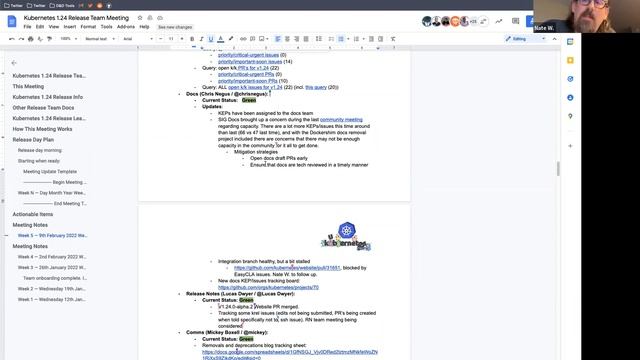Open line and paragraph spacing options
Image resolution: width=640 pixels, height=360 pixels.
click(319, 39)
